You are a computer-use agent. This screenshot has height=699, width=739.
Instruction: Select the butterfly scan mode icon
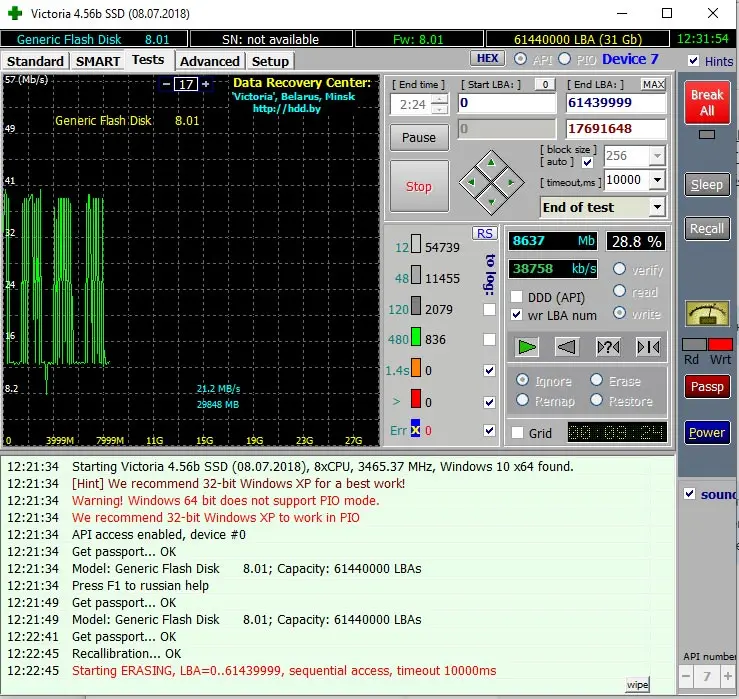point(648,347)
